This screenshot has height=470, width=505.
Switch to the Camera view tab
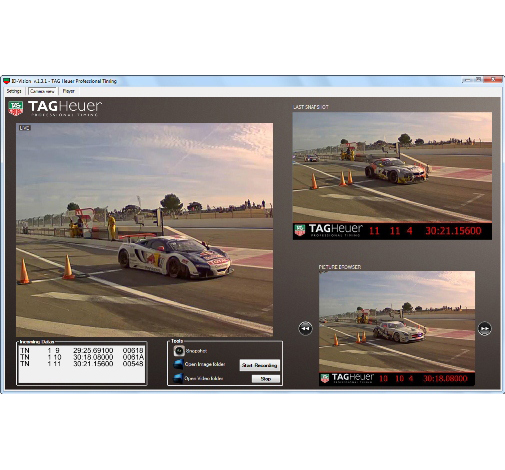coord(42,91)
